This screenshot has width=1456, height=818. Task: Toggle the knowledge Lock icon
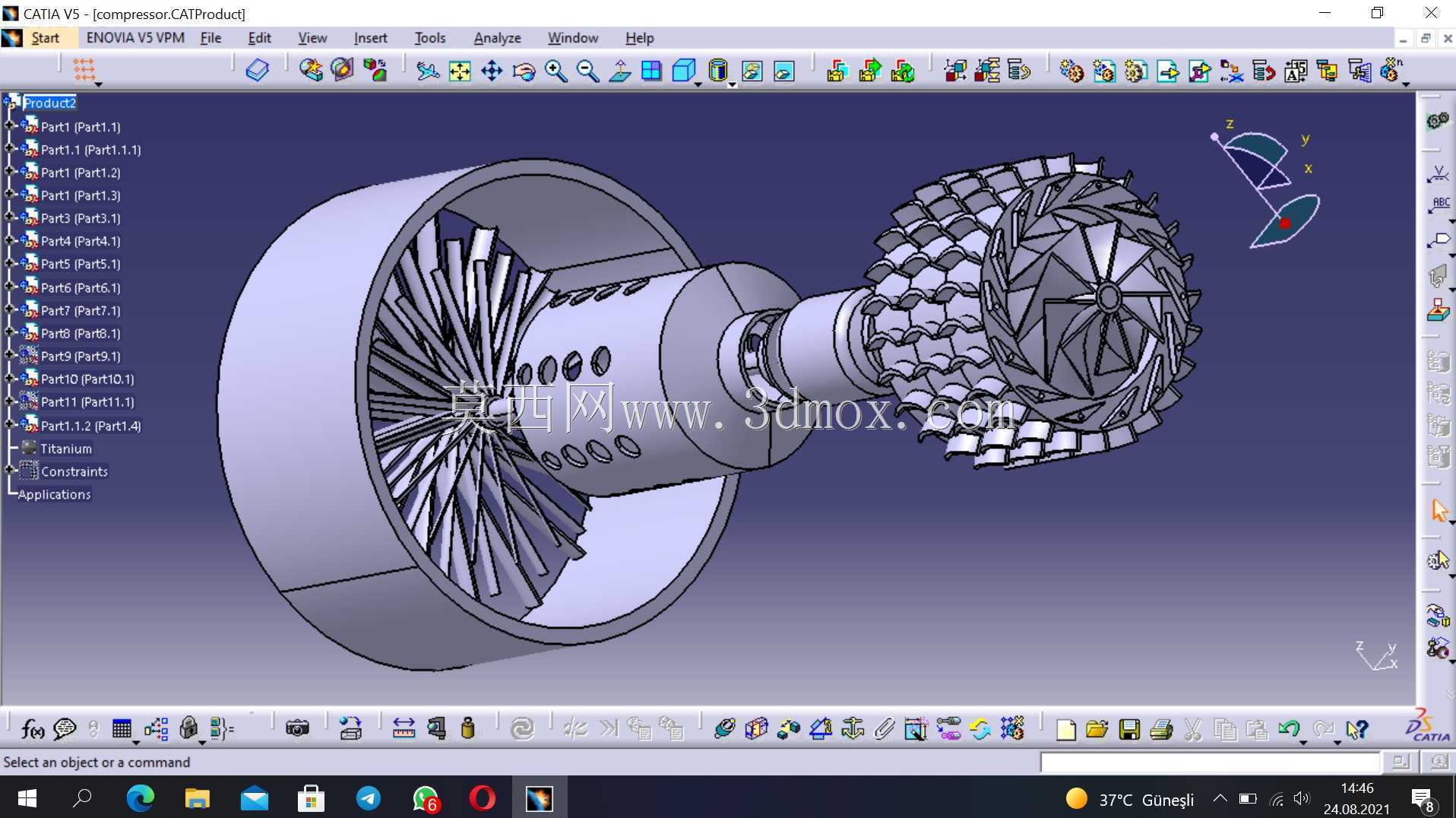tap(188, 729)
